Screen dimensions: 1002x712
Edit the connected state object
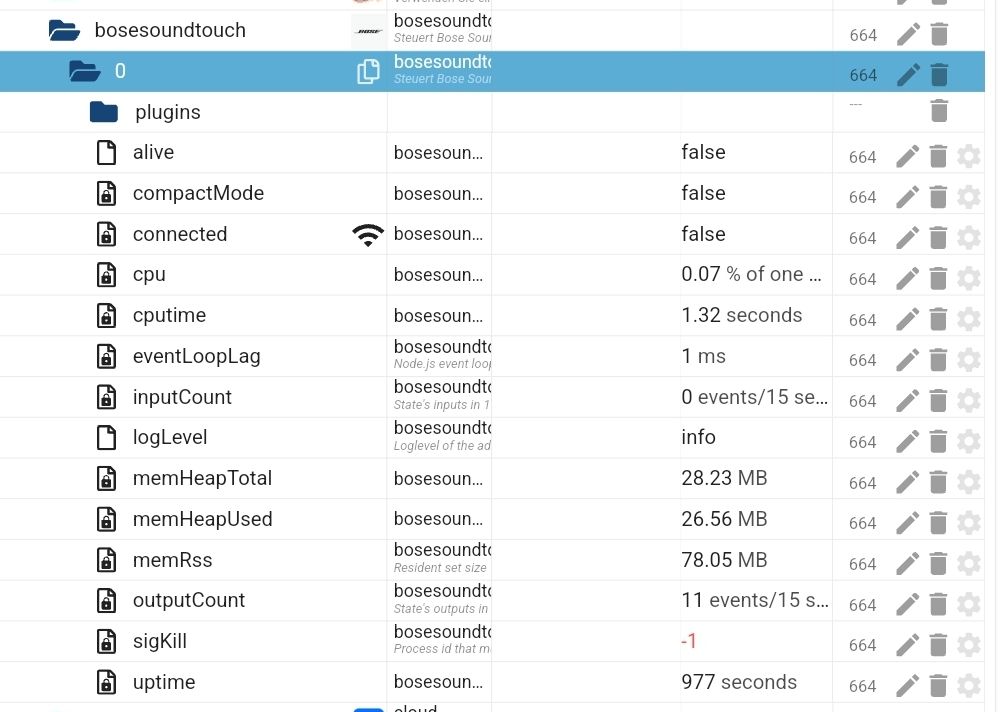click(907, 238)
